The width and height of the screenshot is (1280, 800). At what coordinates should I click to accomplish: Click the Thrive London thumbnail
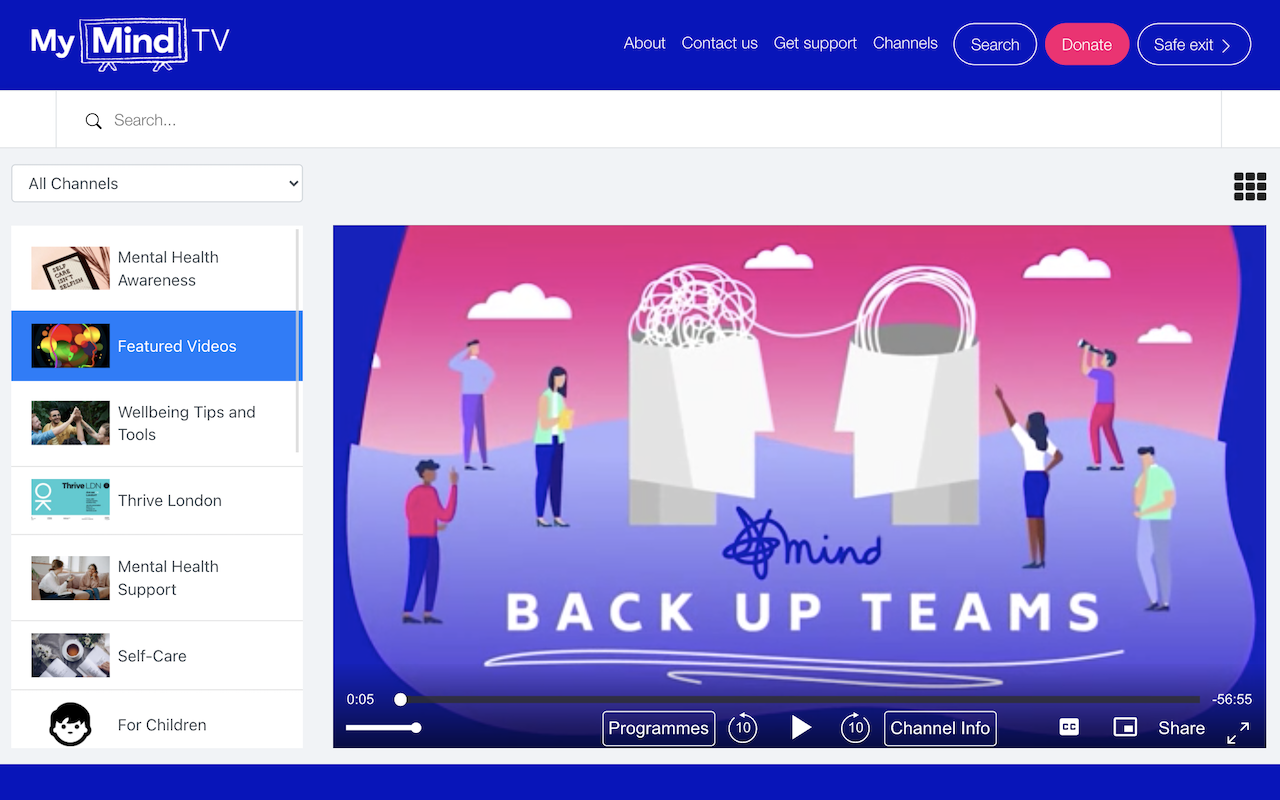(70, 500)
